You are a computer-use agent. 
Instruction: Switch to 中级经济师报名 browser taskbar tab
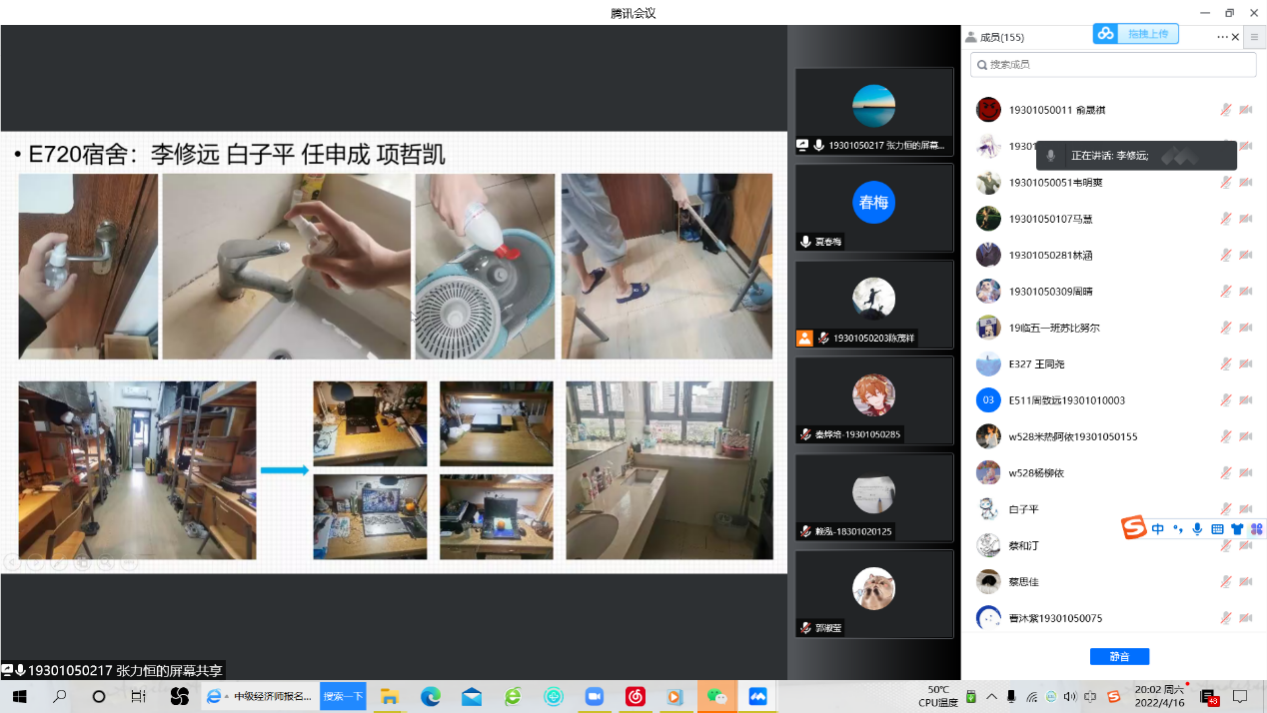pos(260,696)
